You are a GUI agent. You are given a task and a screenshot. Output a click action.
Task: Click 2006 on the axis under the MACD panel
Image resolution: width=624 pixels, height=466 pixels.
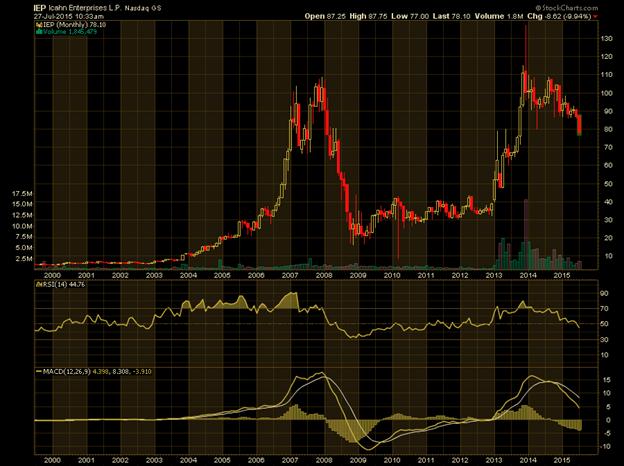(x=256, y=460)
